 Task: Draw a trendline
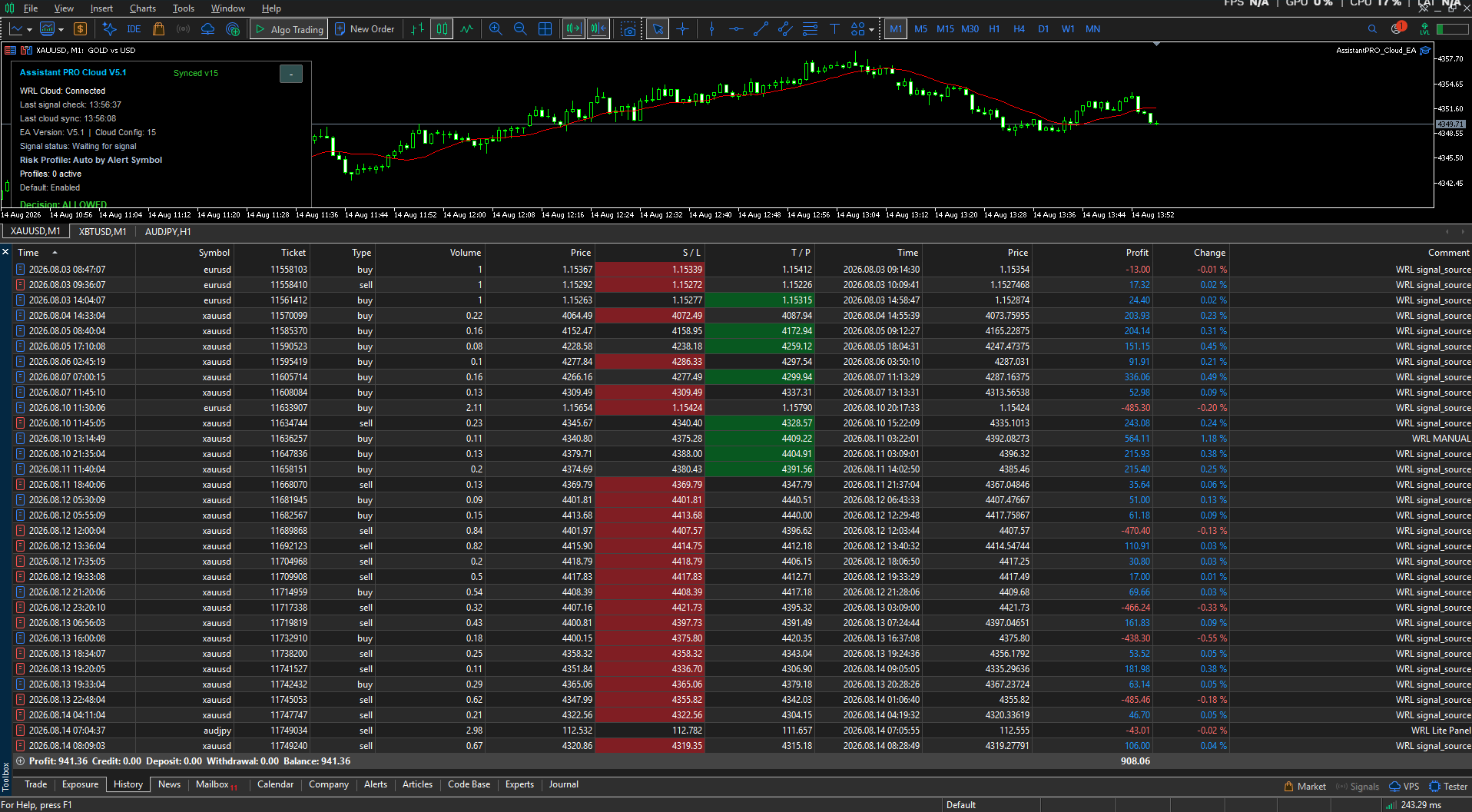tap(761, 29)
